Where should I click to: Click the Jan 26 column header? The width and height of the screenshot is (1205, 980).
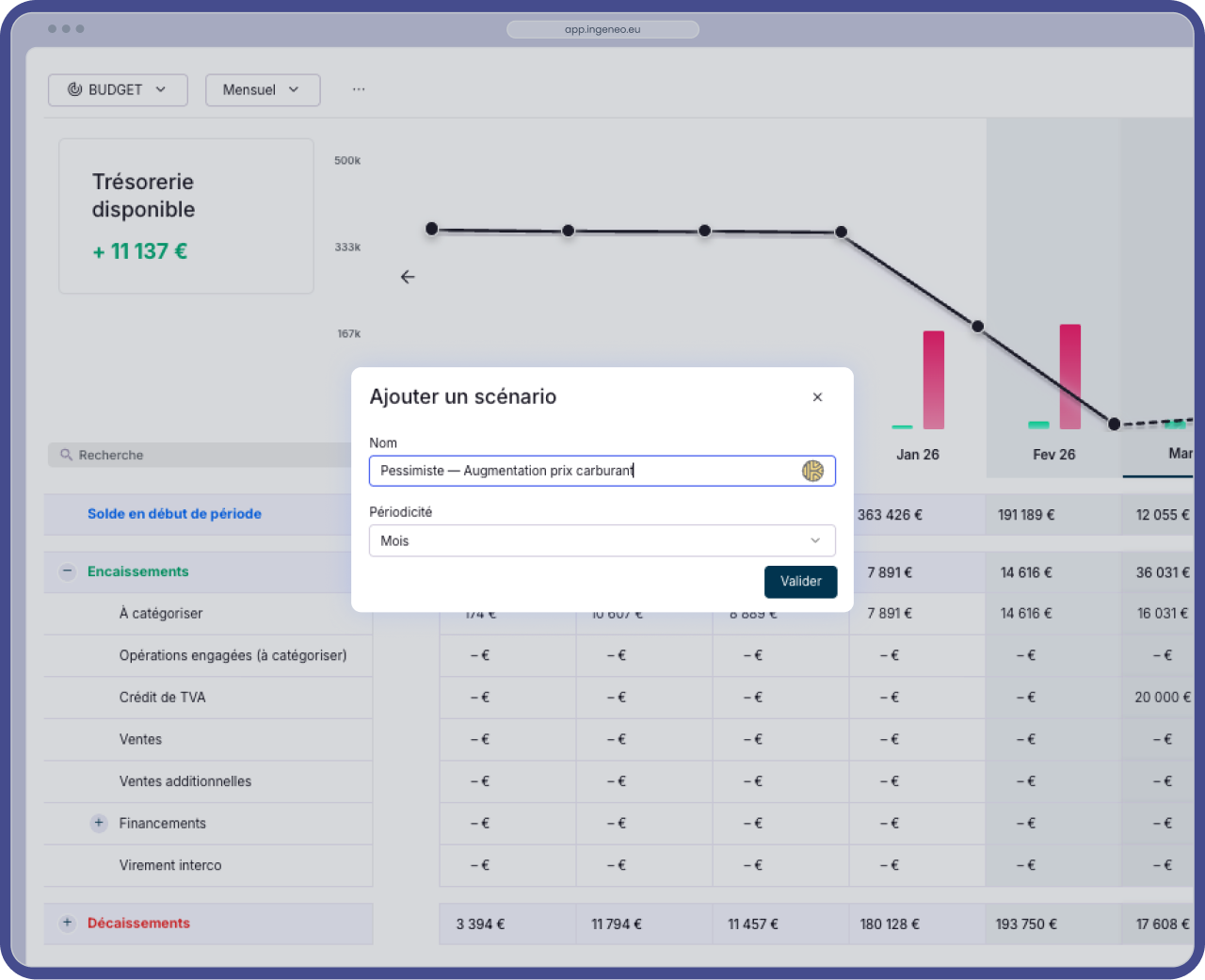[918, 455]
